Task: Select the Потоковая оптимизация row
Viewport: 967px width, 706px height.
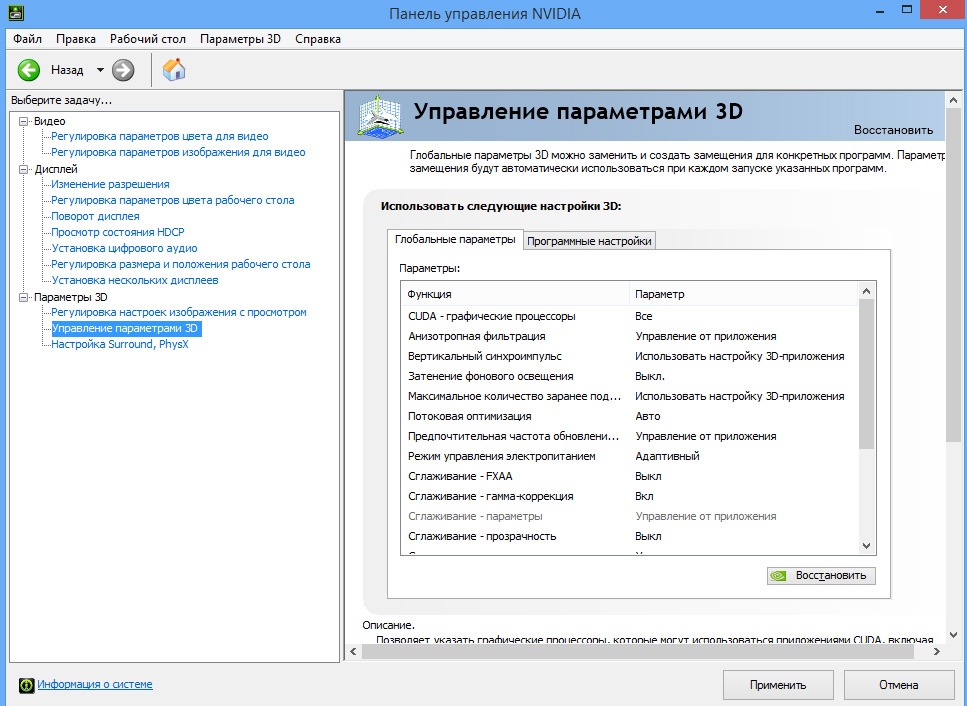Action: (x=629, y=416)
